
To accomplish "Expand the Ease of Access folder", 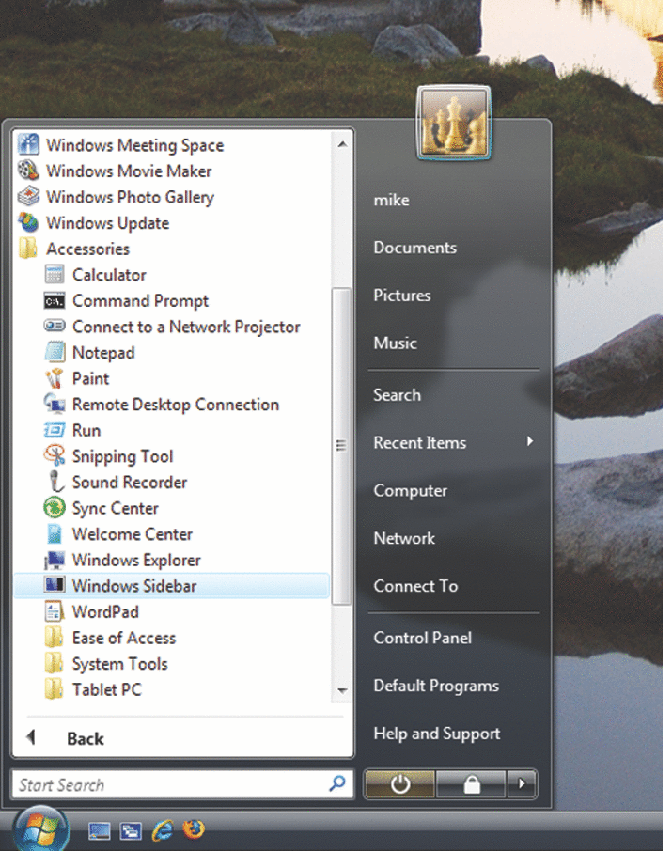I will (x=123, y=638).
